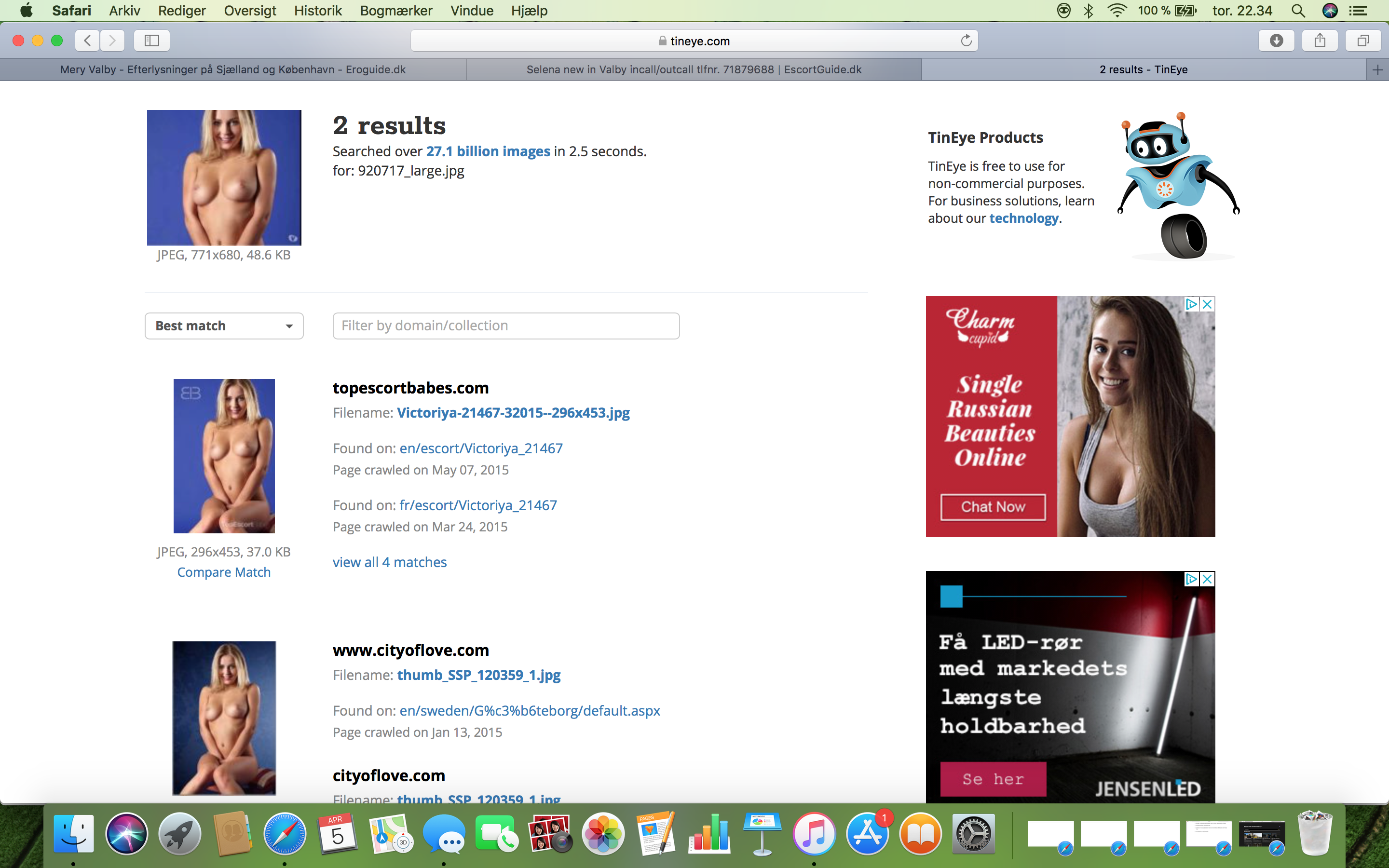The height and width of the screenshot is (868, 1389).
Task: Open App Store with update badge
Action: 867,834
